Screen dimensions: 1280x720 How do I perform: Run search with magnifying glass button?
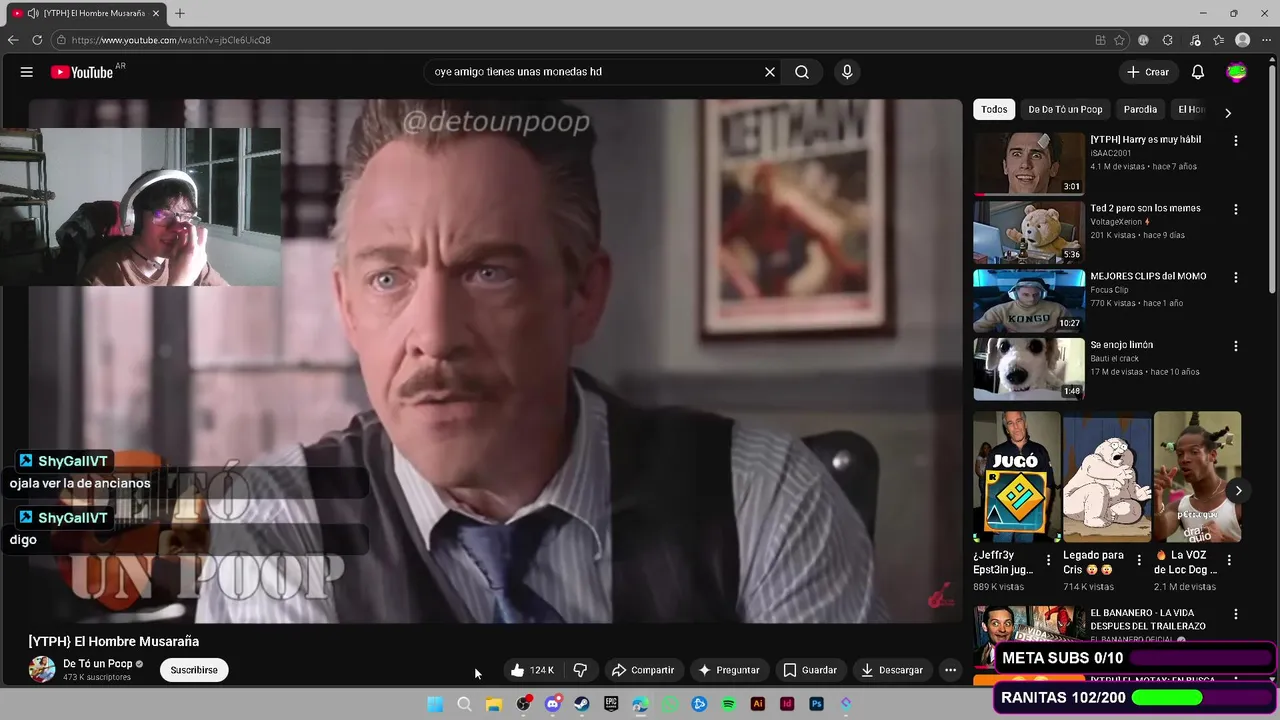coord(802,72)
